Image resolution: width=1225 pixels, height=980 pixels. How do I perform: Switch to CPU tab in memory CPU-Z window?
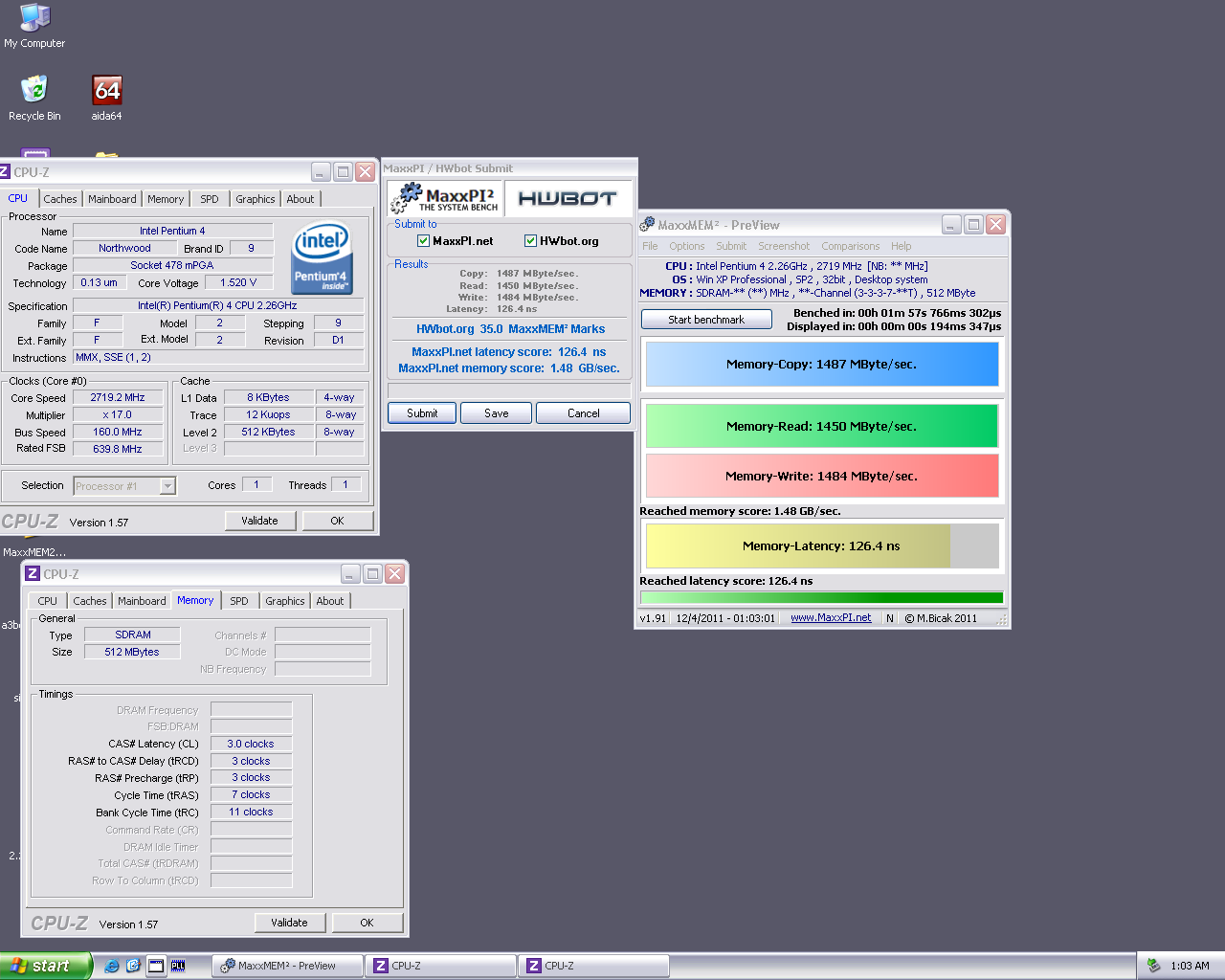click(48, 601)
